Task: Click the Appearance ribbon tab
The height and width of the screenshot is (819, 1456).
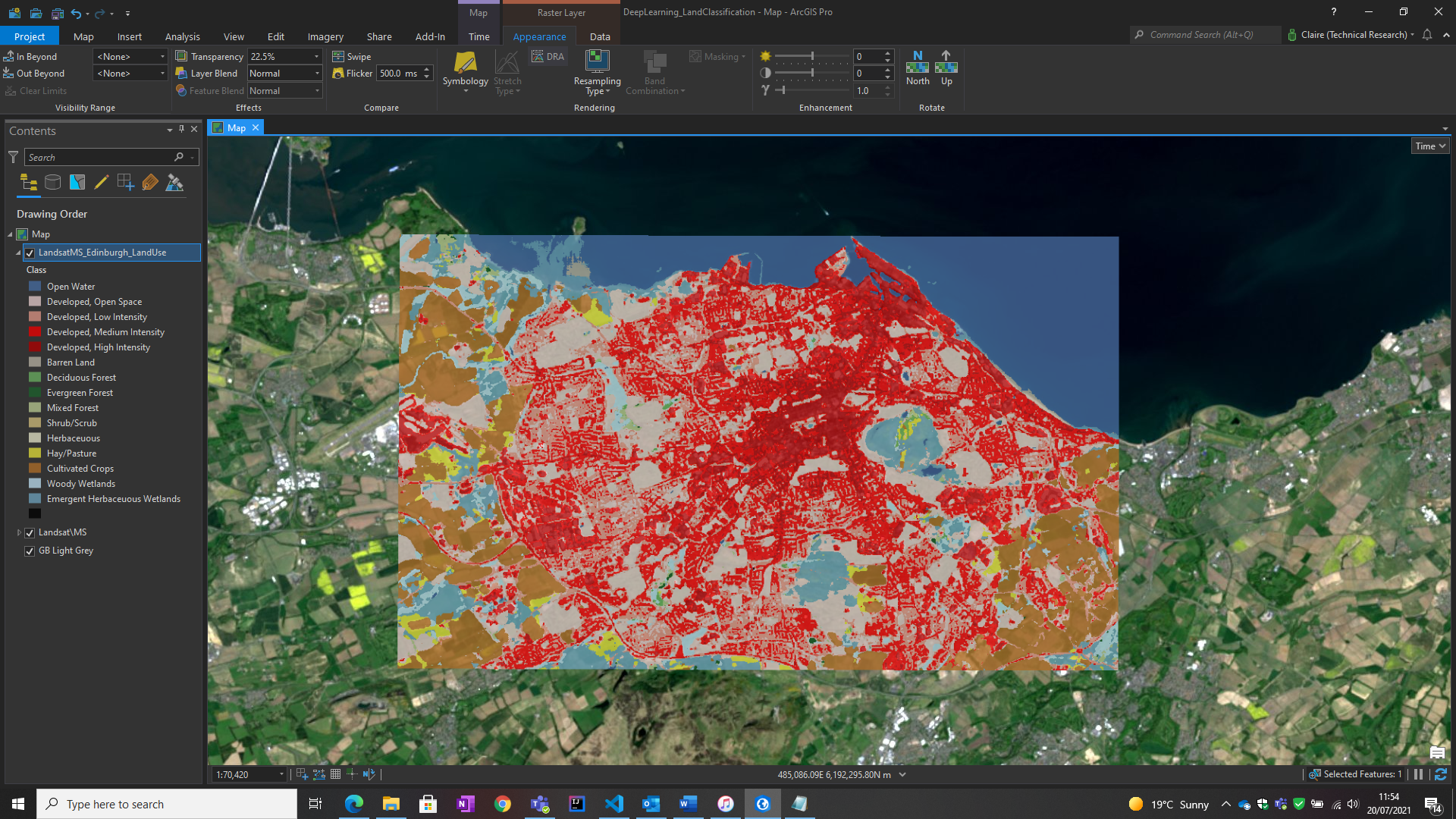Action: [x=539, y=36]
